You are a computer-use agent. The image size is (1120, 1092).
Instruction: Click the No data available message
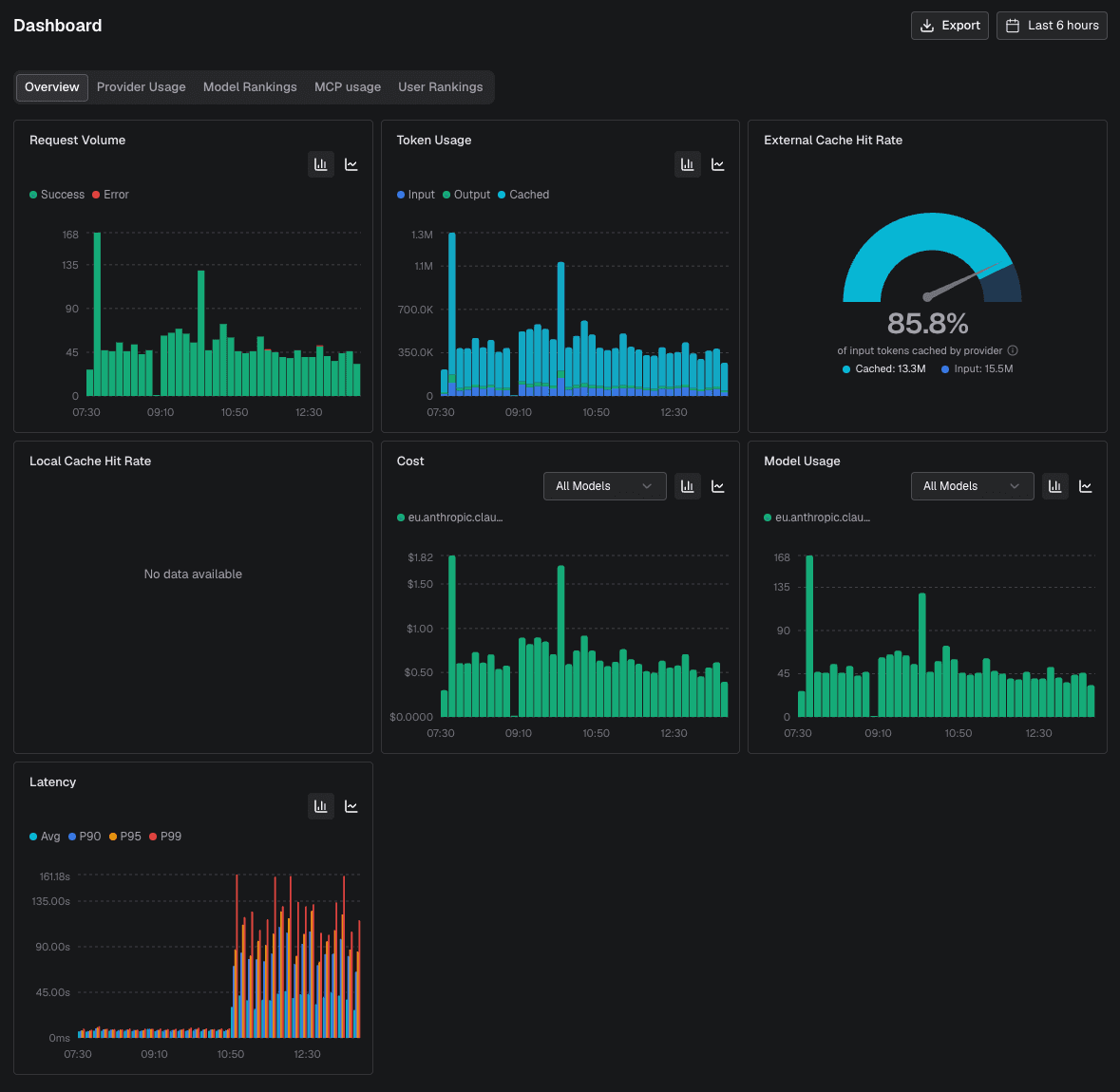pyautogui.click(x=193, y=574)
